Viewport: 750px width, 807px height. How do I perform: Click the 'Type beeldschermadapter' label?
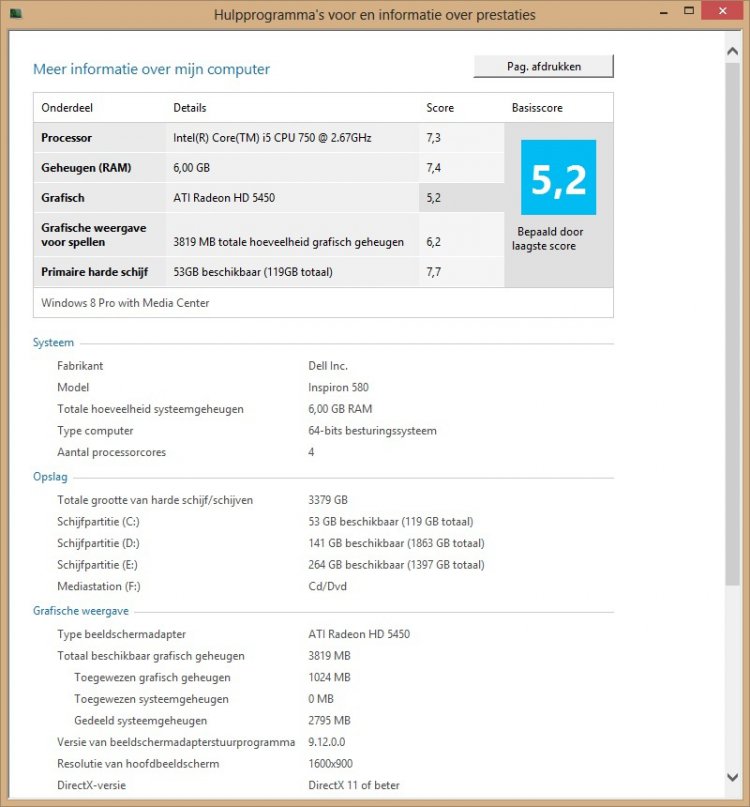click(121, 635)
